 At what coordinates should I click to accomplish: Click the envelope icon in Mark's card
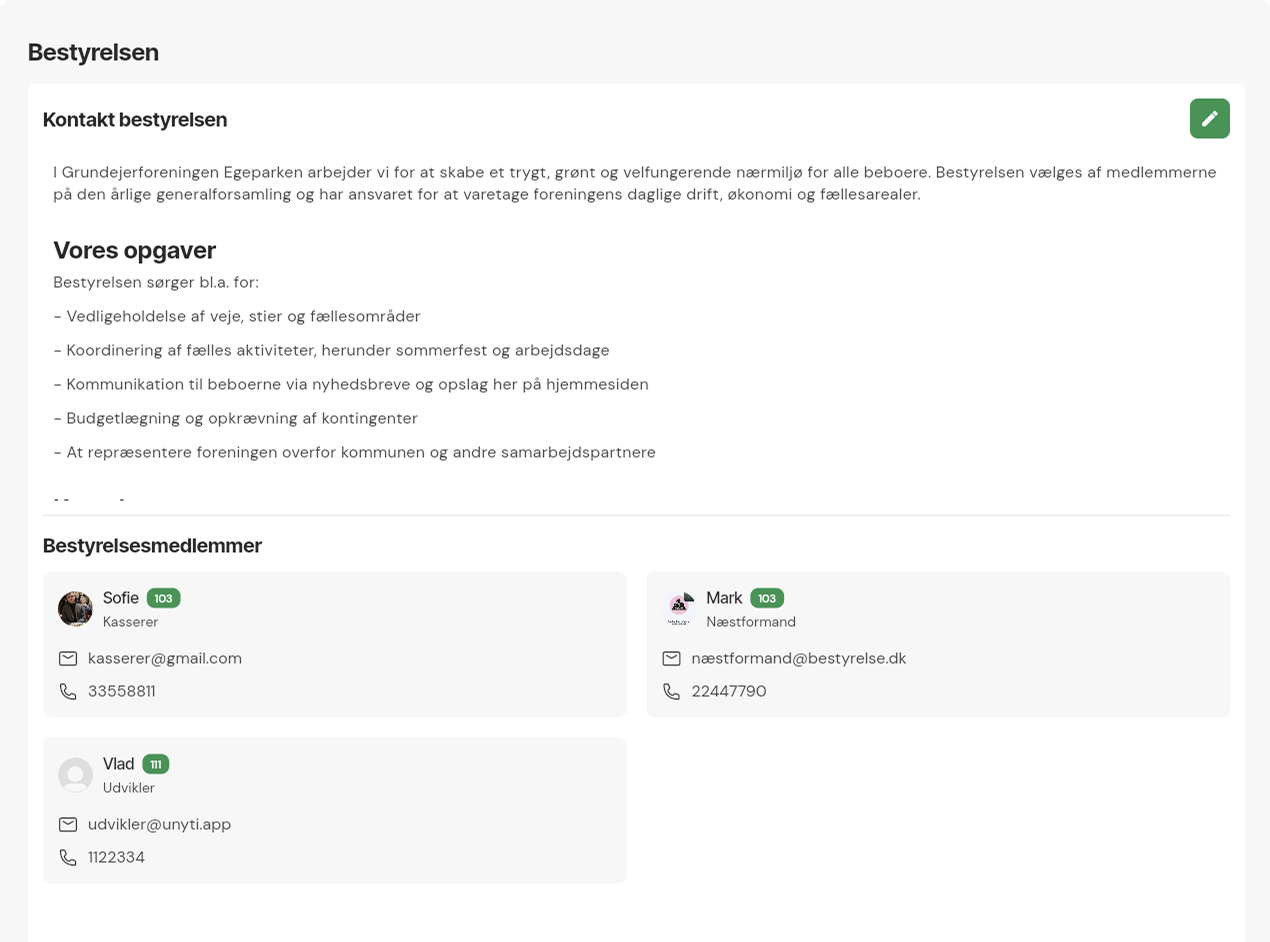(671, 658)
